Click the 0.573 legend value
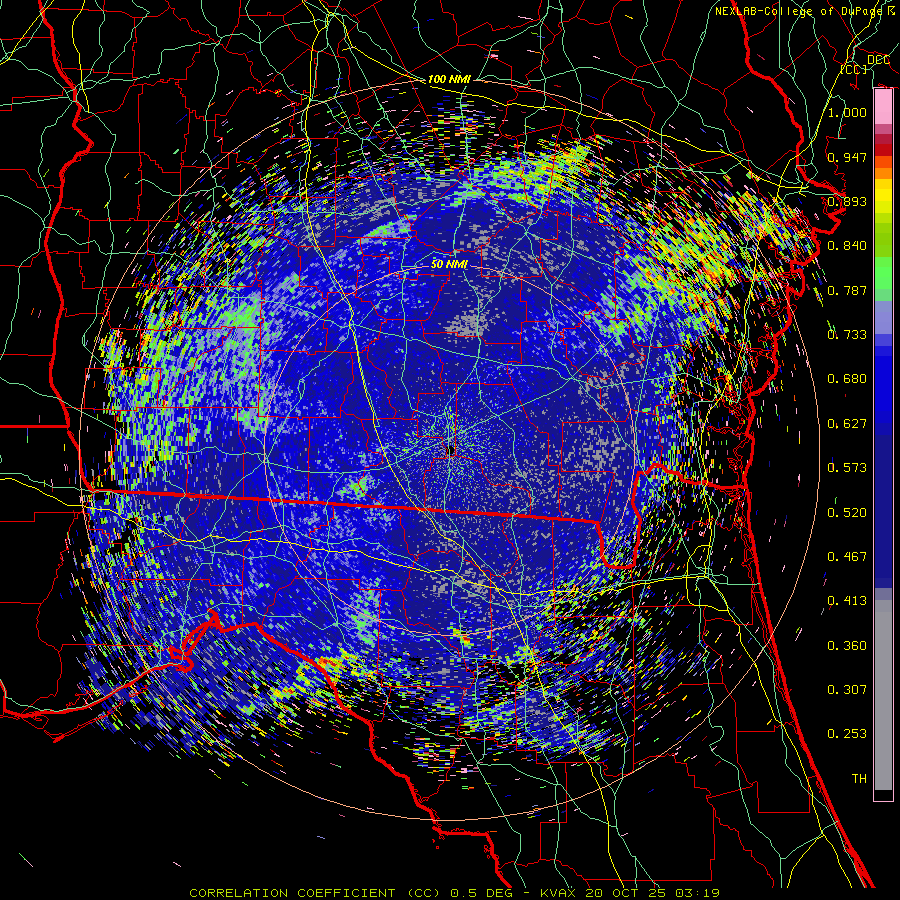 click(x=847, y=468)
